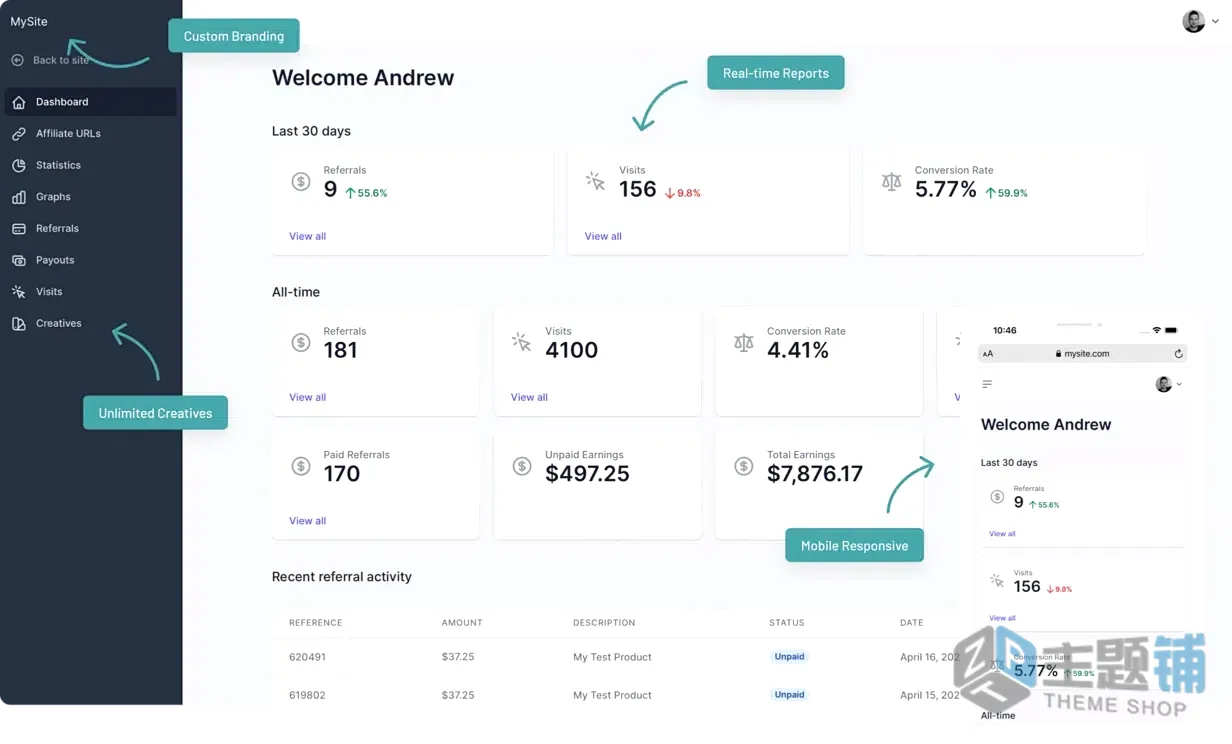This screenshot has height=744, width=1232.
Task: Click the mysite.com address bar in mobile preview
Action: click(1082, 354)
